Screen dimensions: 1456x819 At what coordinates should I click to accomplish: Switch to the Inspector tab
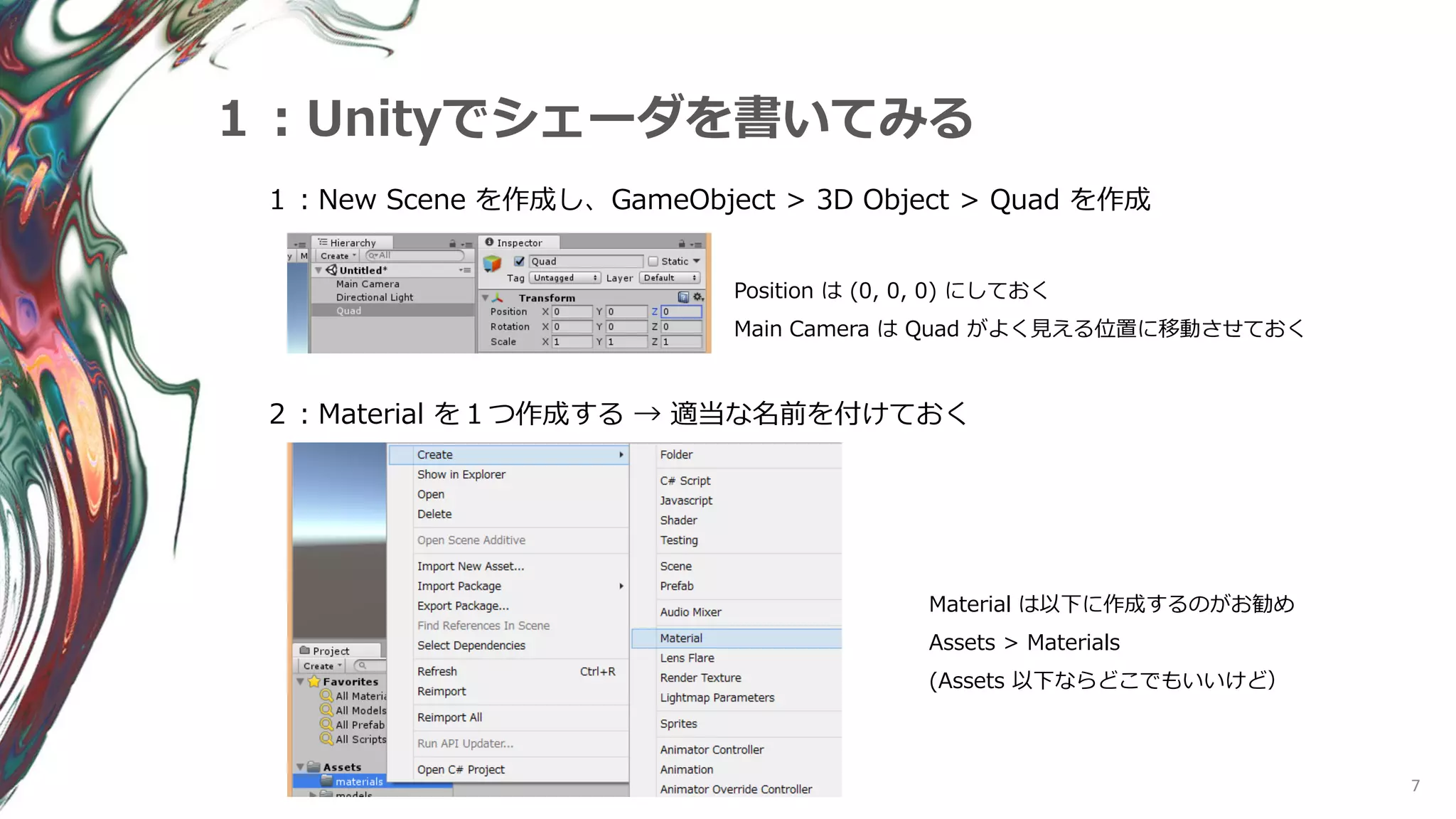click(518, 242)
